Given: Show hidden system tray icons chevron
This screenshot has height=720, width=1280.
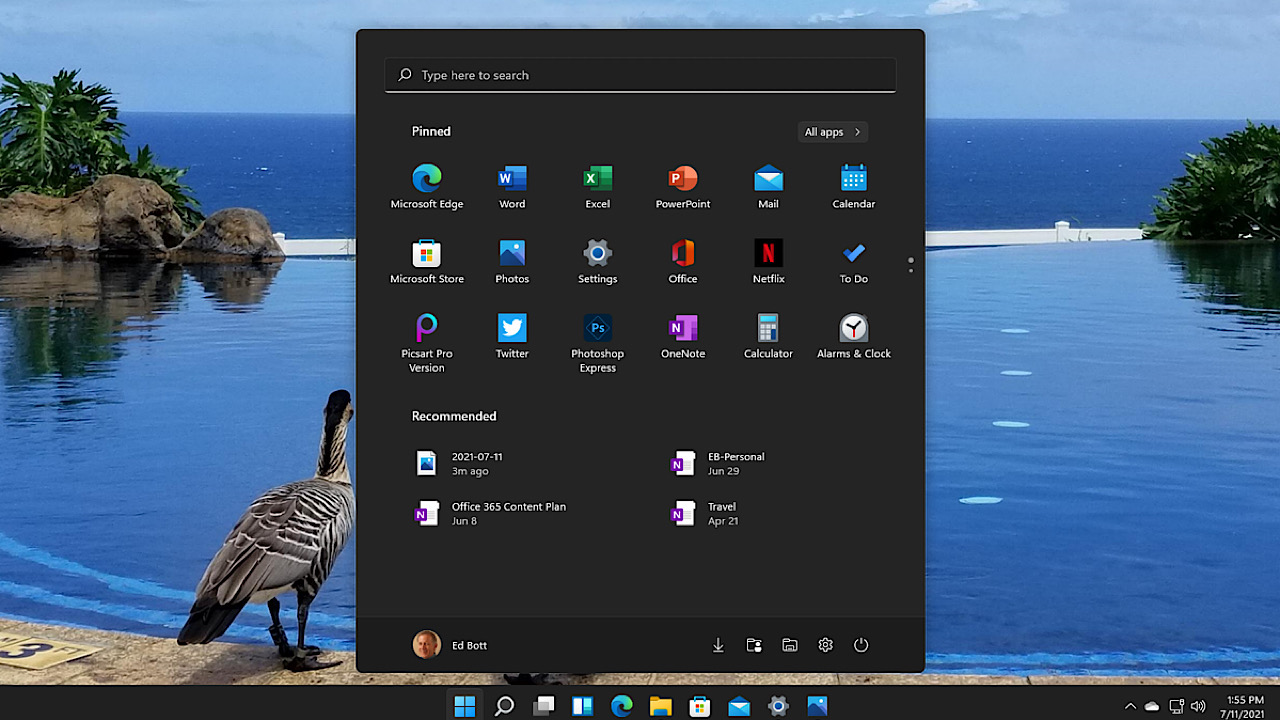Looking at the screenshot, I should tap(1131, 706).
